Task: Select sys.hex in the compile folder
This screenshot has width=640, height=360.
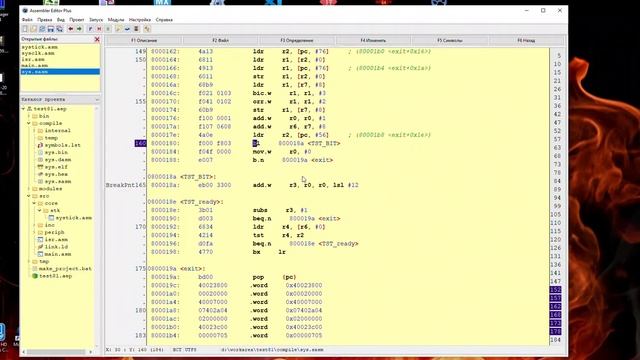Action: [56, 174]
